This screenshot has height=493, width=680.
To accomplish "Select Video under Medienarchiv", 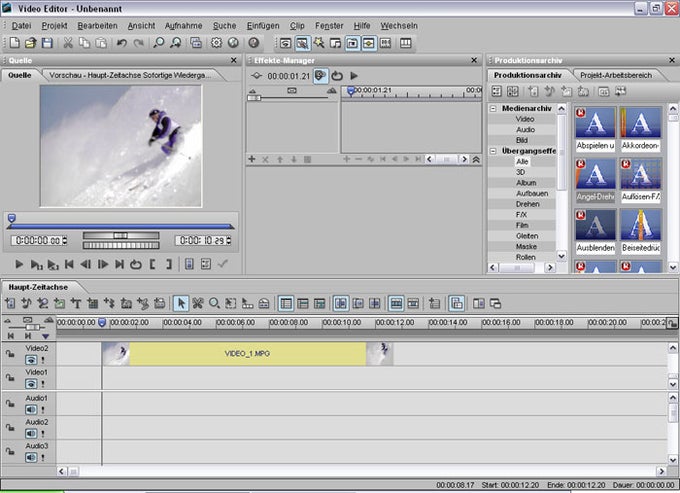I will [525, 119].
